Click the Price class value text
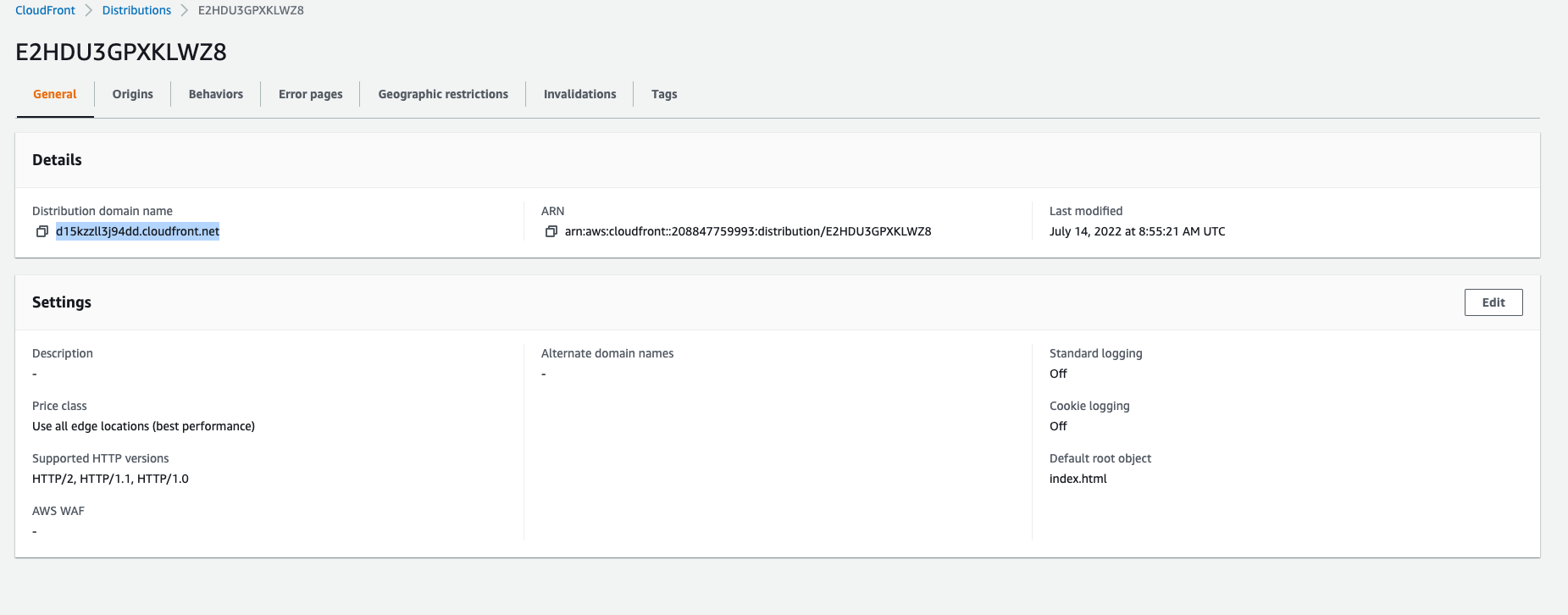Viewport: 1568px width, 615px height. (143, 426)
